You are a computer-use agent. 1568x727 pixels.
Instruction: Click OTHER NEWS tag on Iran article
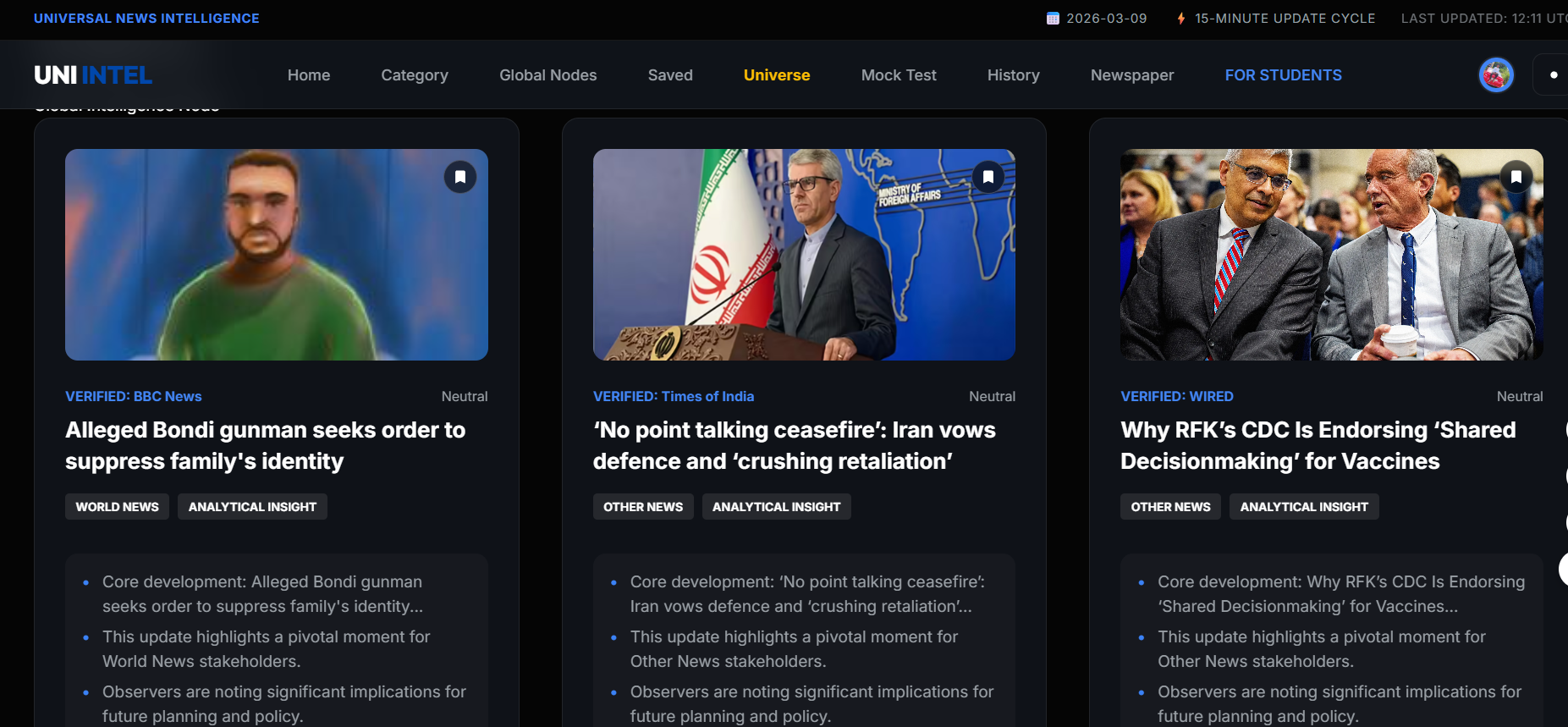[643, 507]
